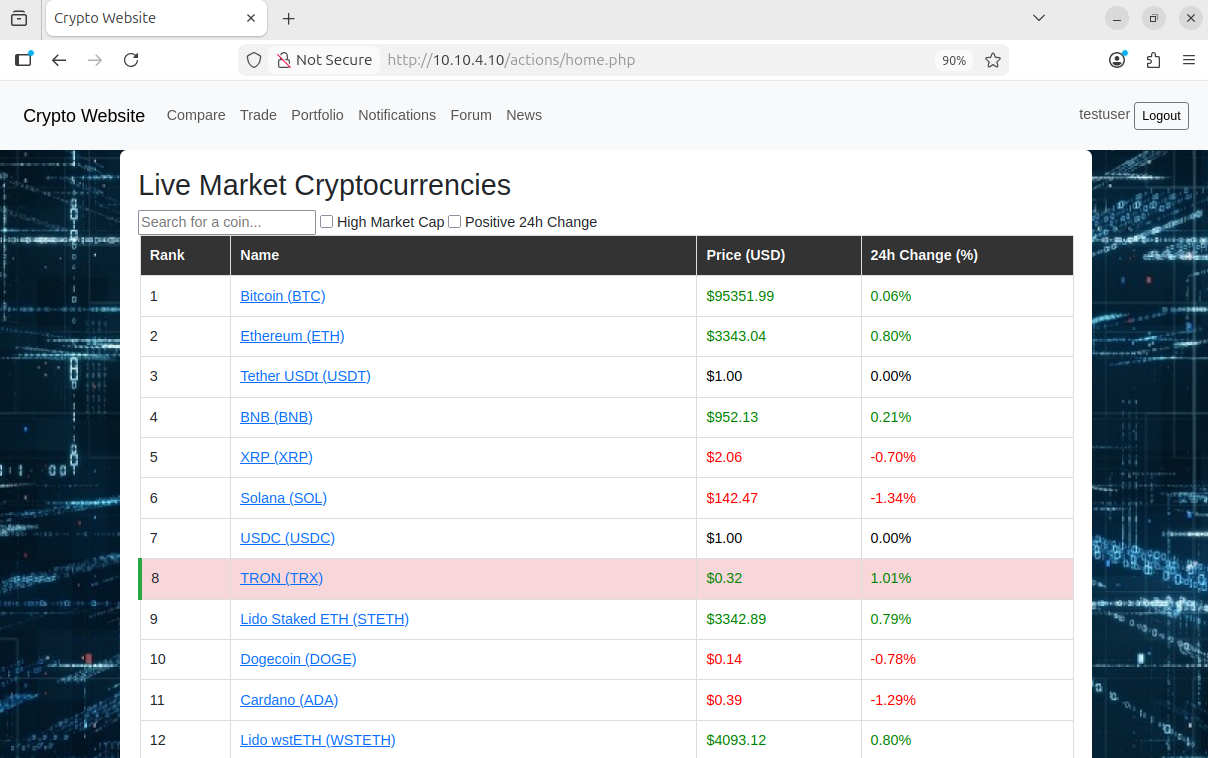1208x758 pixels.
Task: Open the Bitcoin (BTC) link
Action: pyautogui.click(x=283, y=296)
